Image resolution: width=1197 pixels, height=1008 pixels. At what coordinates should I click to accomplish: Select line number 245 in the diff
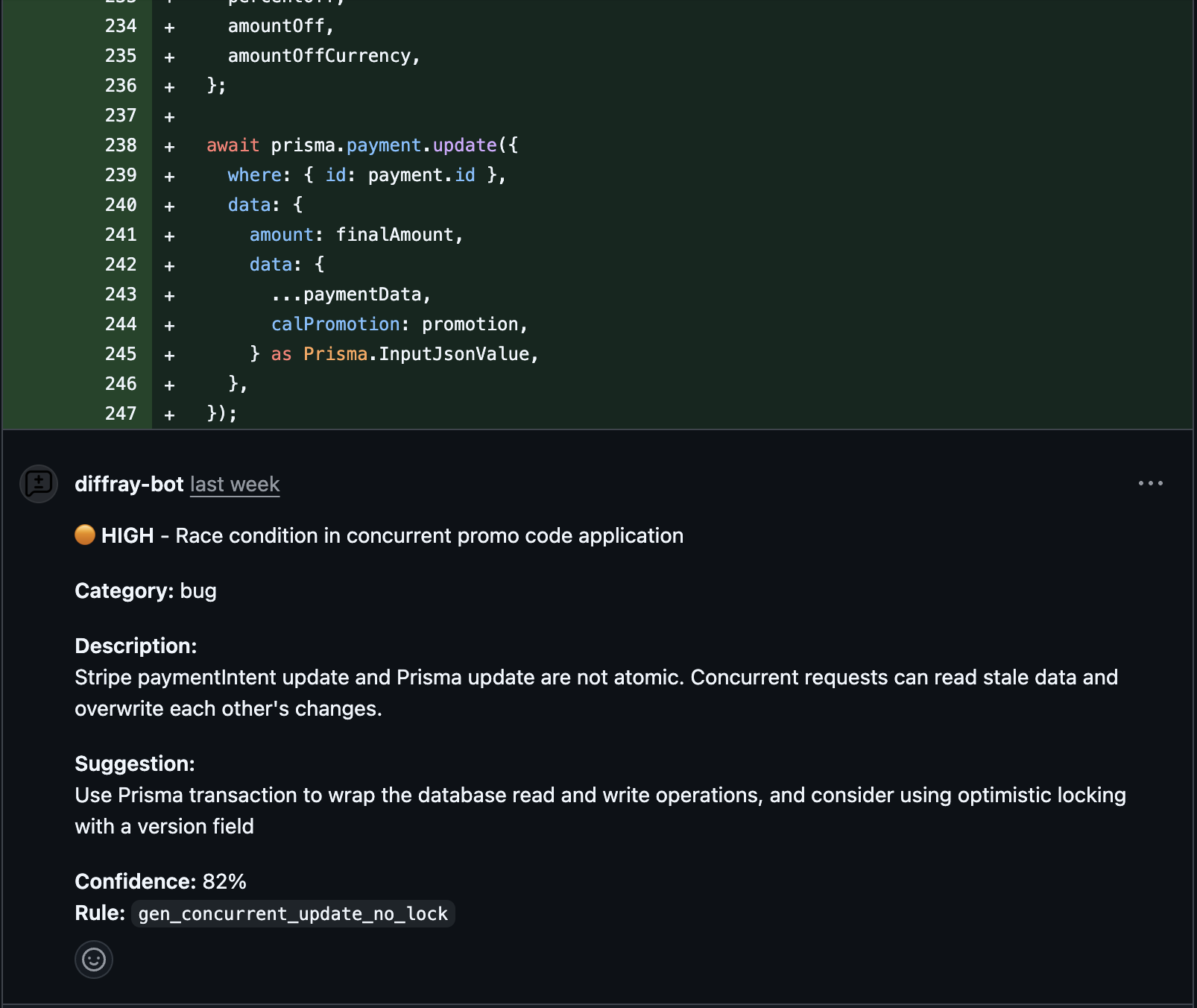[121, 354]
